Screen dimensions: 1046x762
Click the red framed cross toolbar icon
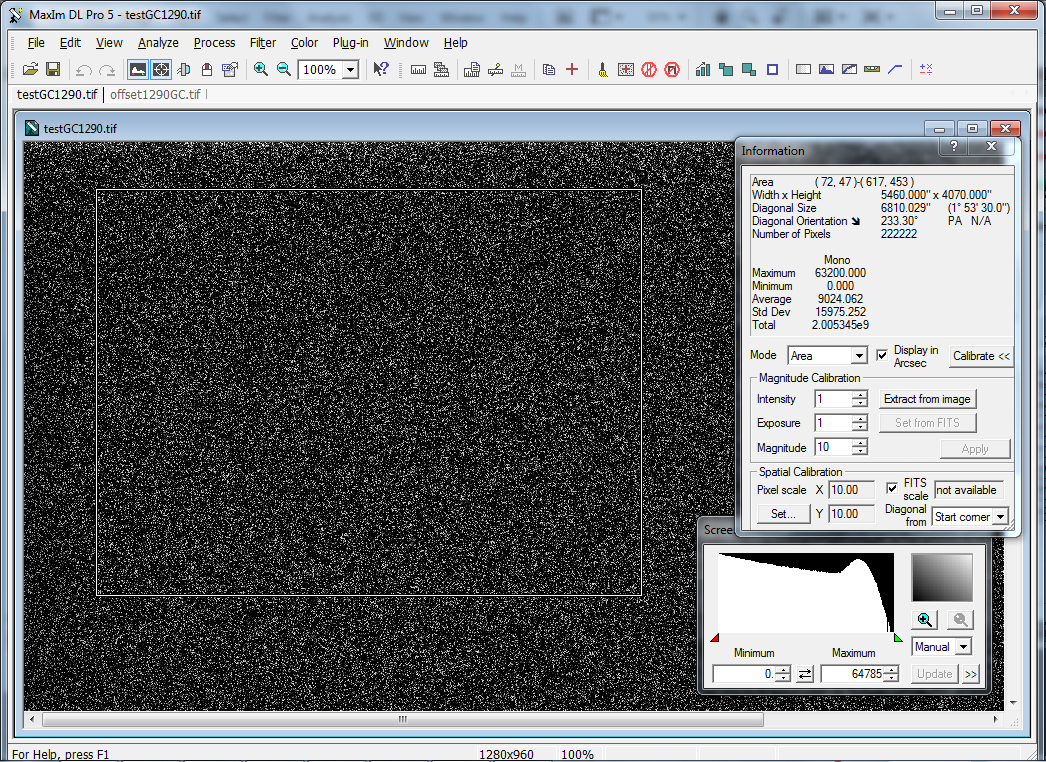[x=626, y=69]
